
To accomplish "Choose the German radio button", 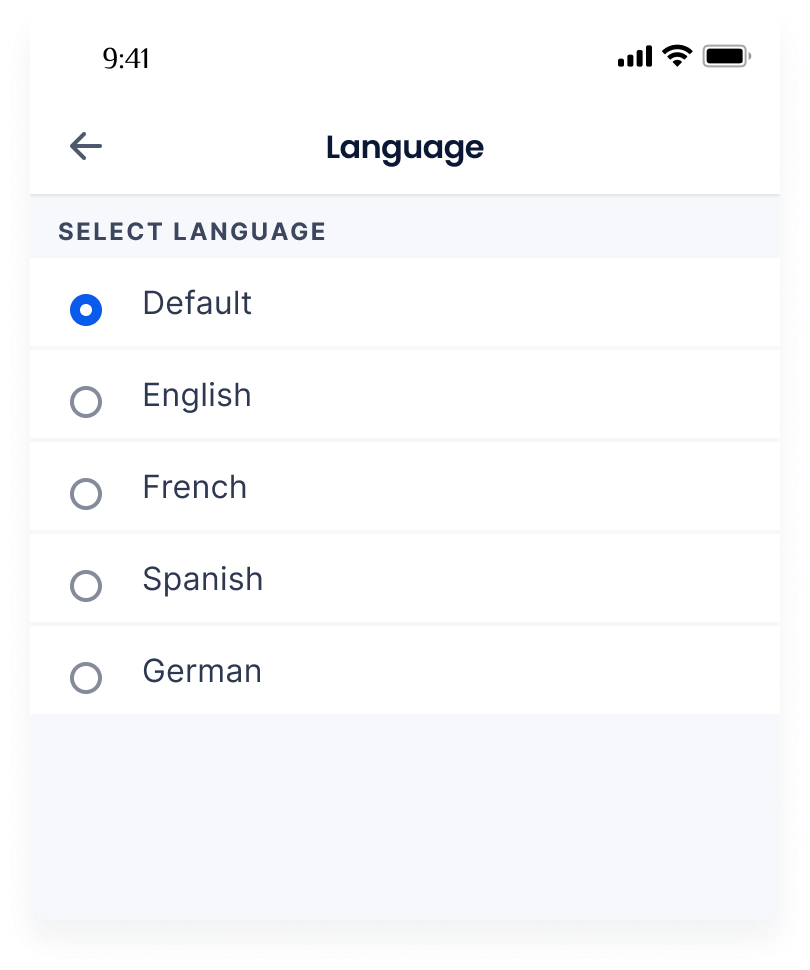I will click(x=88, y=678).
